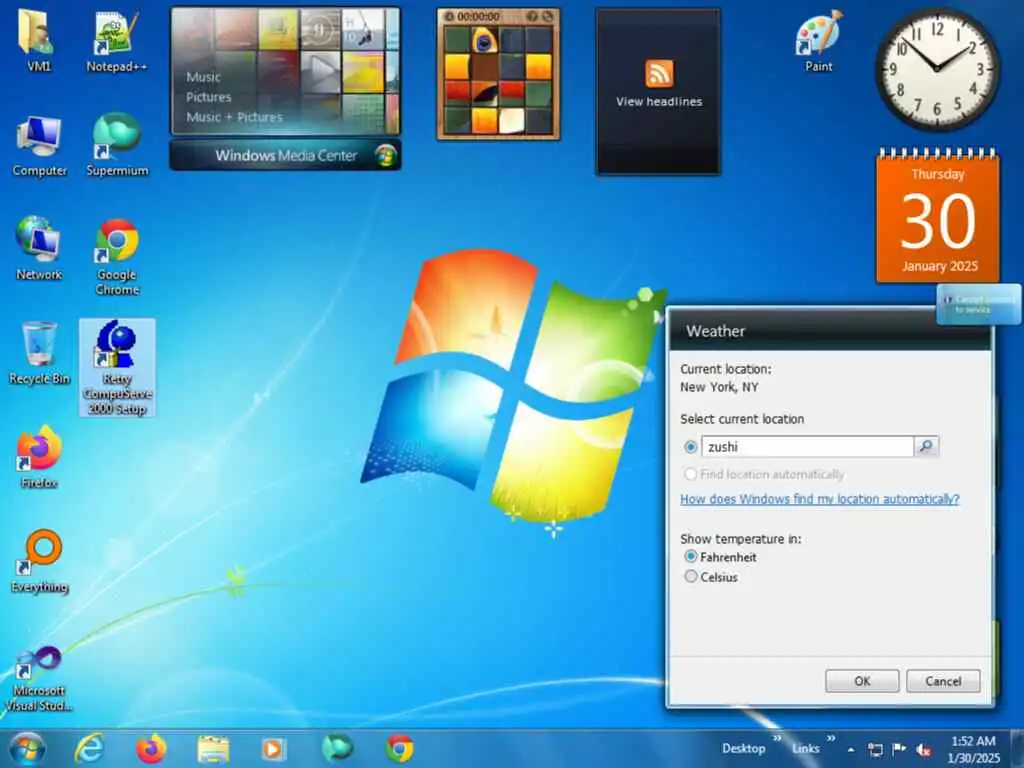Expand the Links toolbar chevron
This screenshot has width=1024, height=768.
tap(831, 738)
